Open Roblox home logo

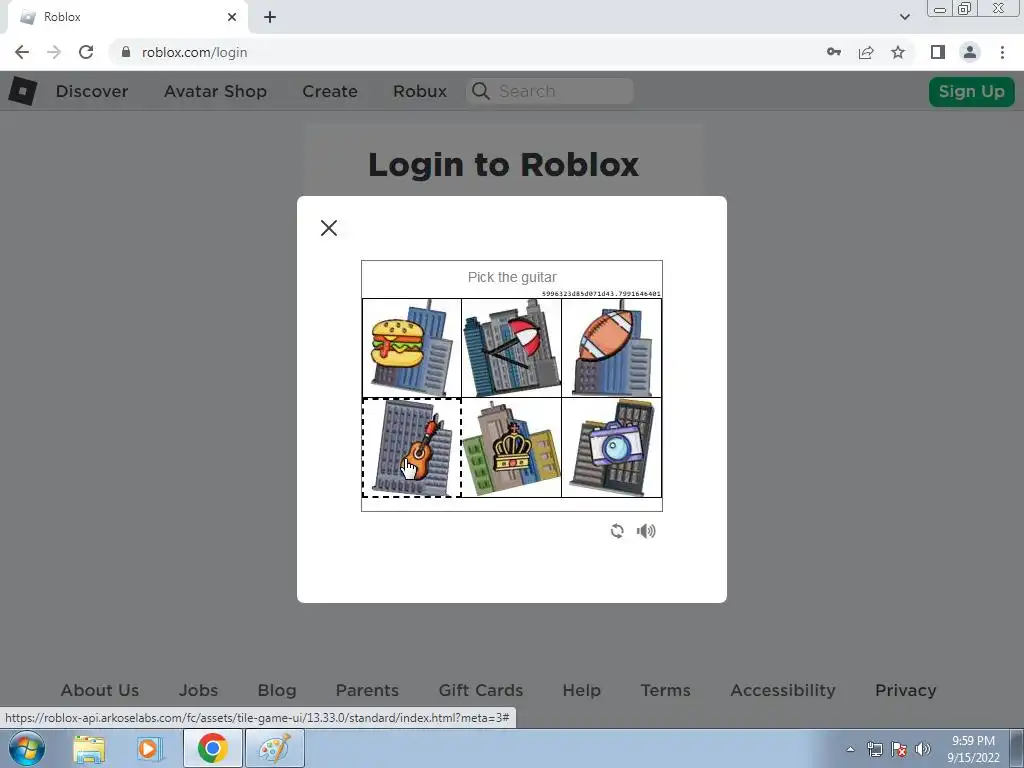click(x=22, y=91)
